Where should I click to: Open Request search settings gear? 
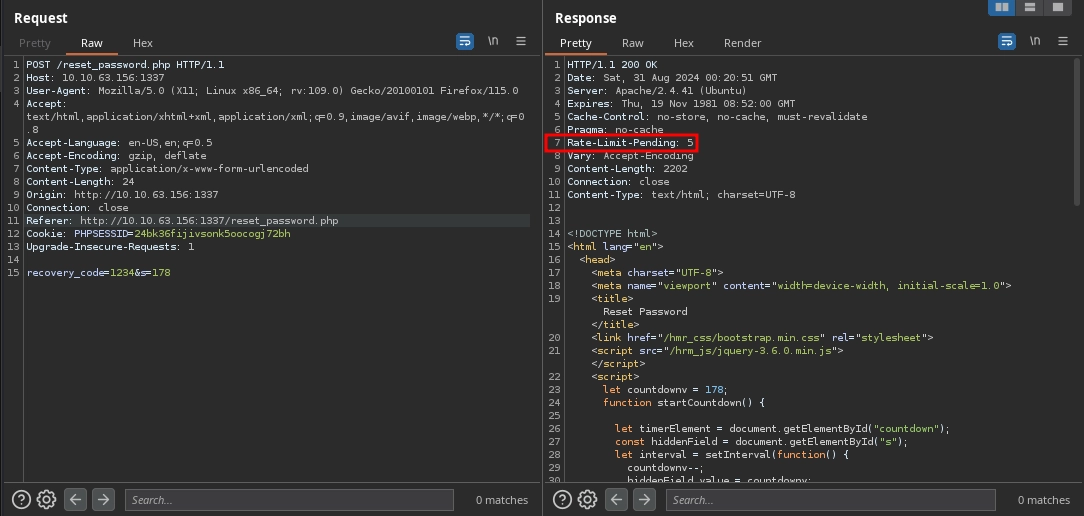coord(46,500)
